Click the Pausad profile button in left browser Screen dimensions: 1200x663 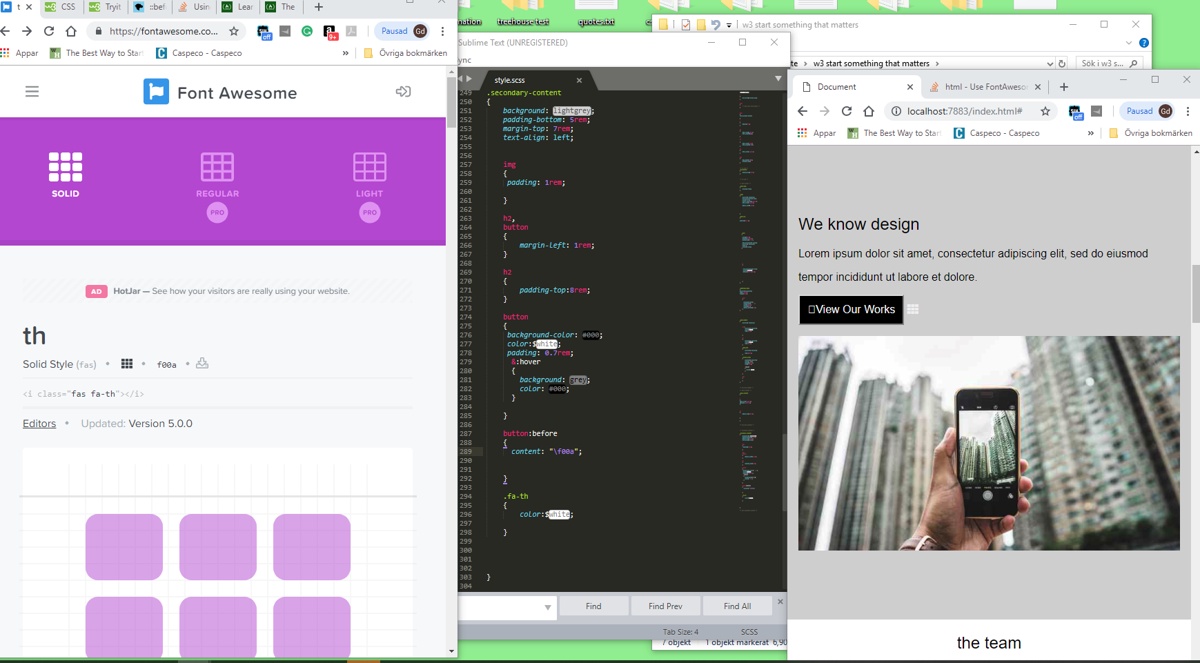click(x=404, y=31)
